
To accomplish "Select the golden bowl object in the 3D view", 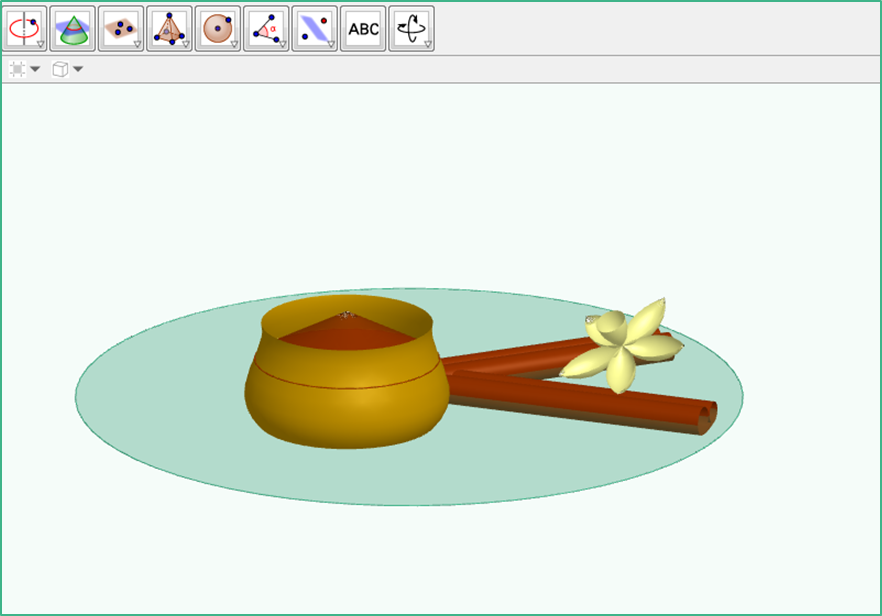I will click(x=347, y=372).
